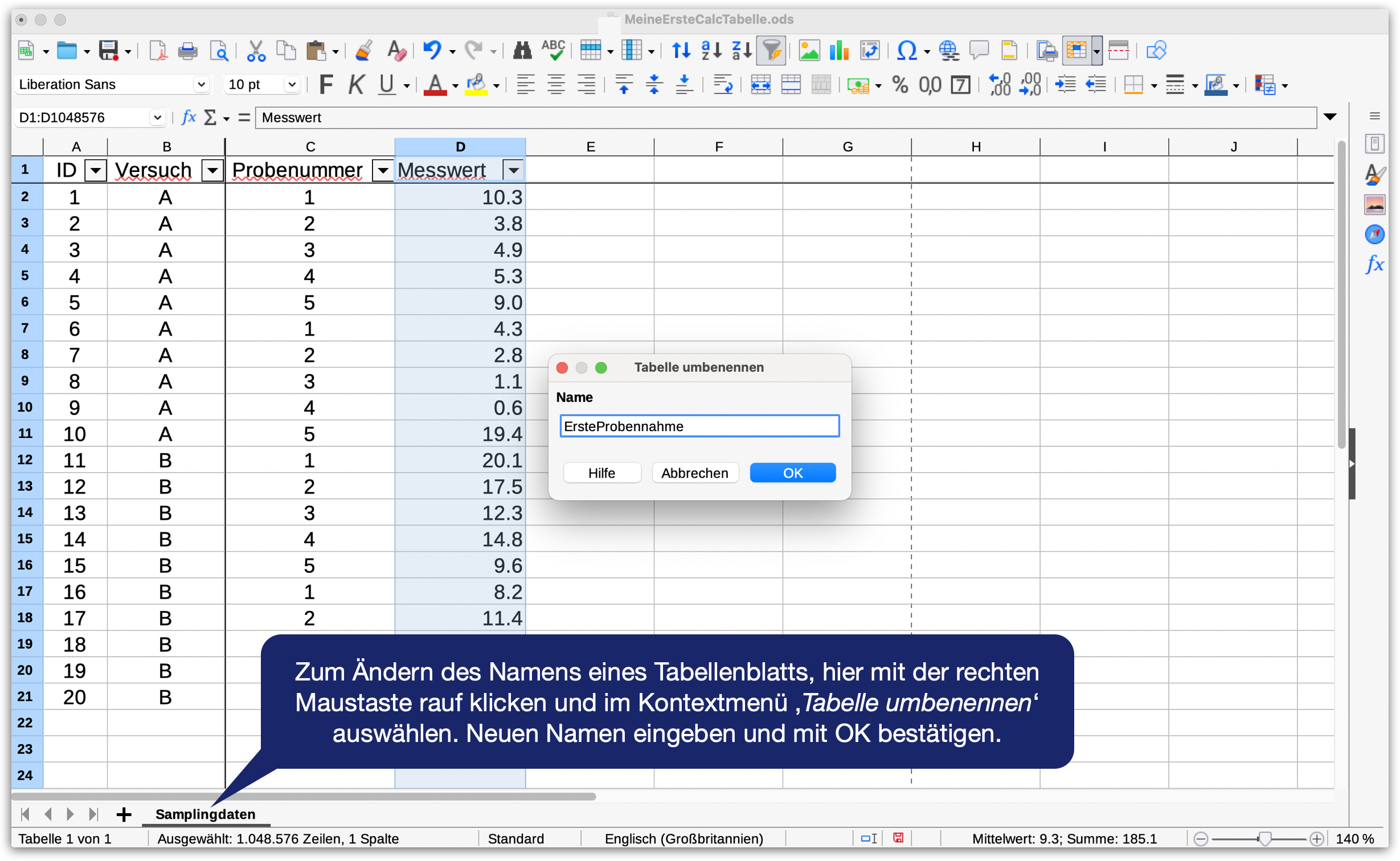Toggle italic formatting K button
The image size is (1400, 861).
point(356,85)
